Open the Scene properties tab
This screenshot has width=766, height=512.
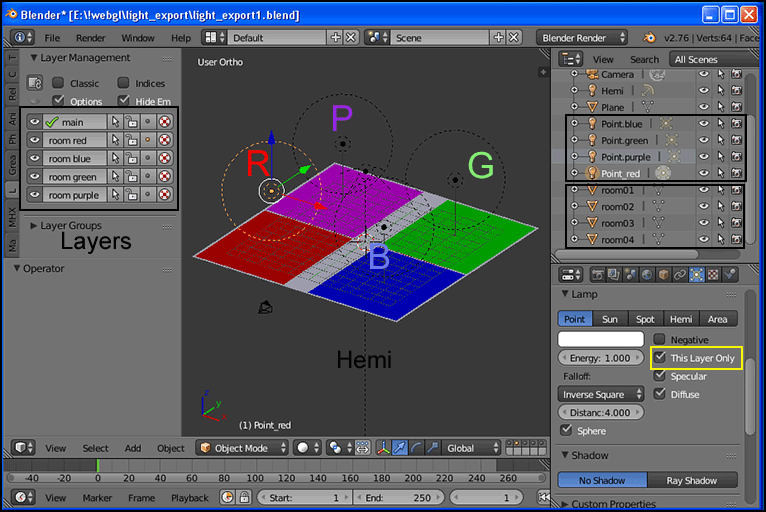pos(631,275)
